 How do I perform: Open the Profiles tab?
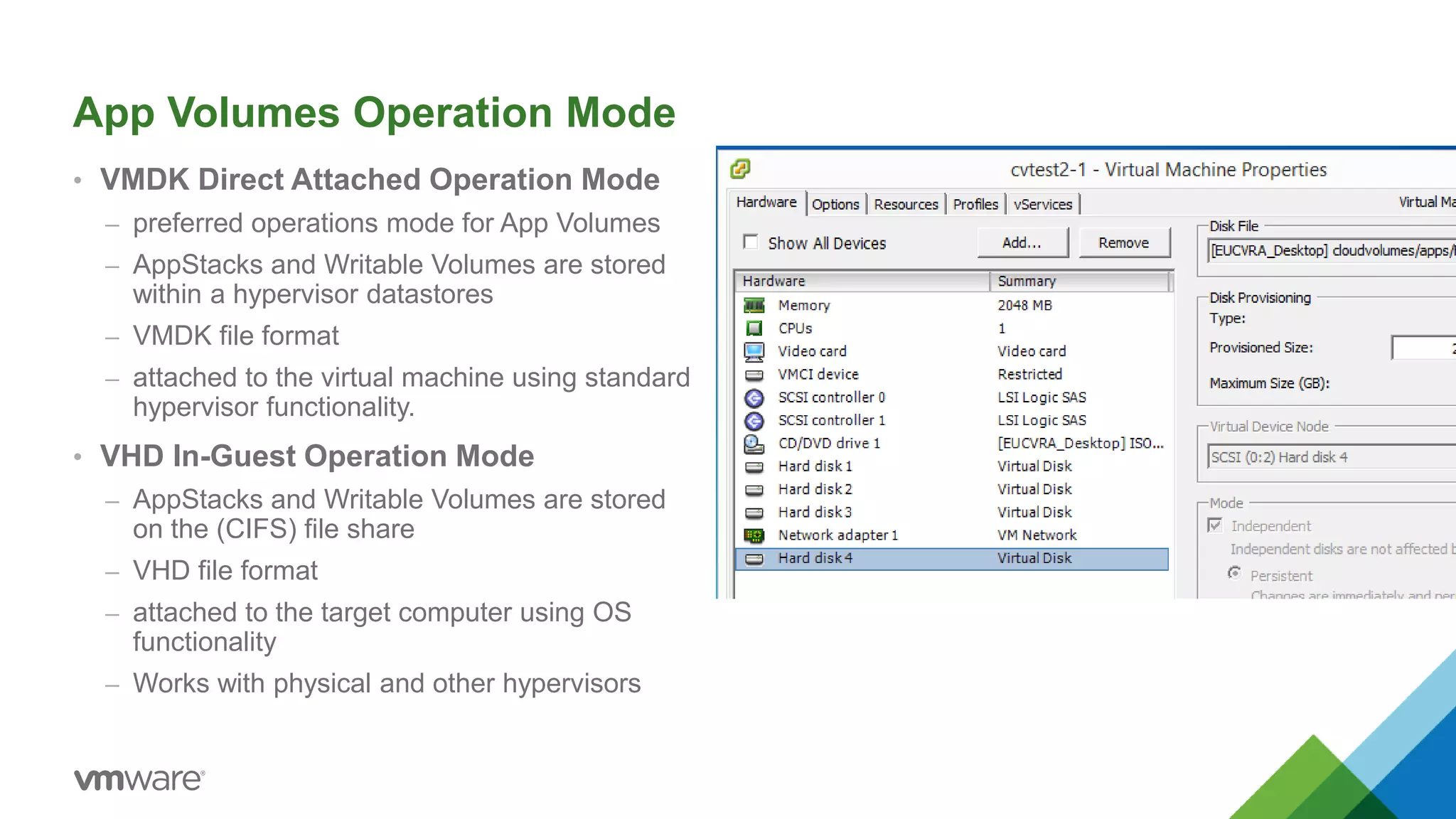pos(975,205)
